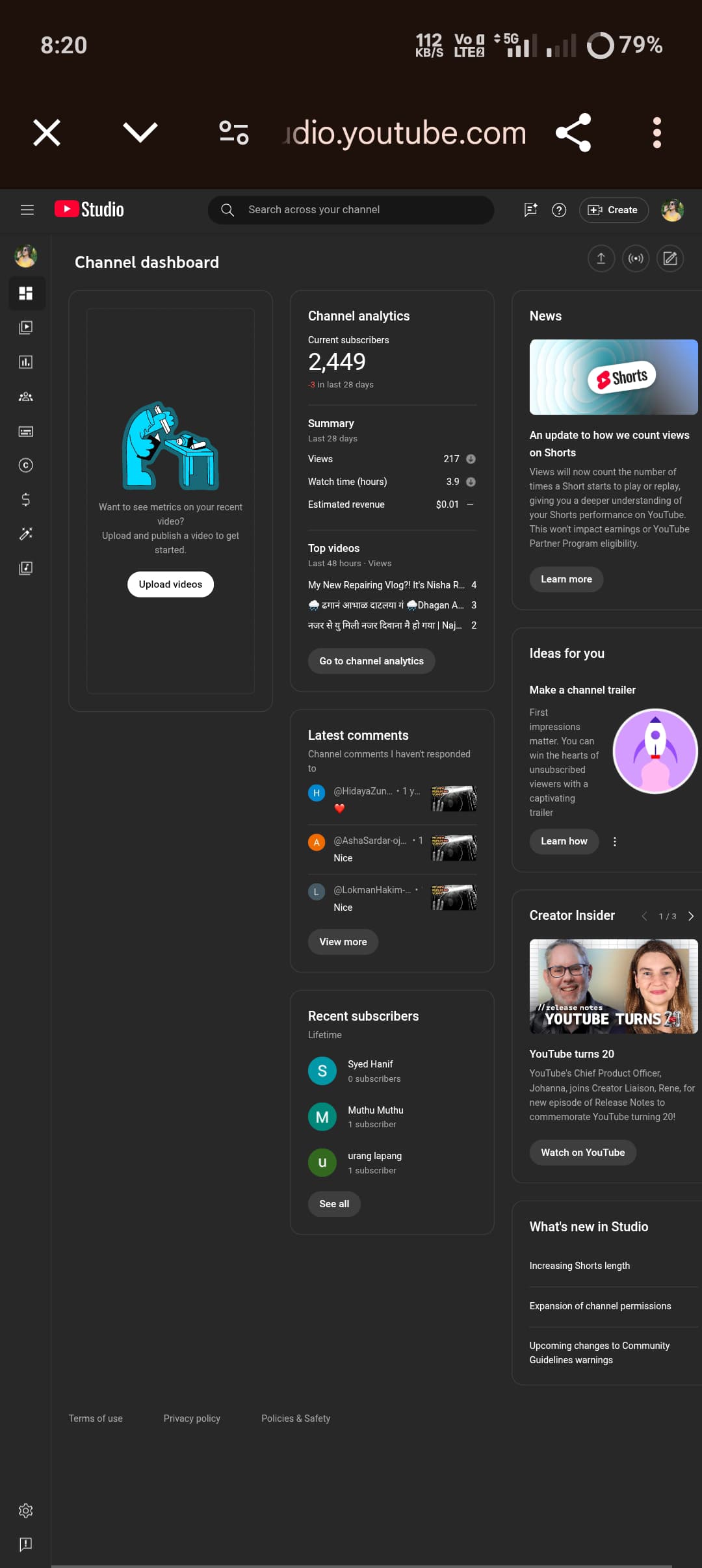Focus the Search across your channel field
This screenshot has height=1568, width=702.
(351, 210)
